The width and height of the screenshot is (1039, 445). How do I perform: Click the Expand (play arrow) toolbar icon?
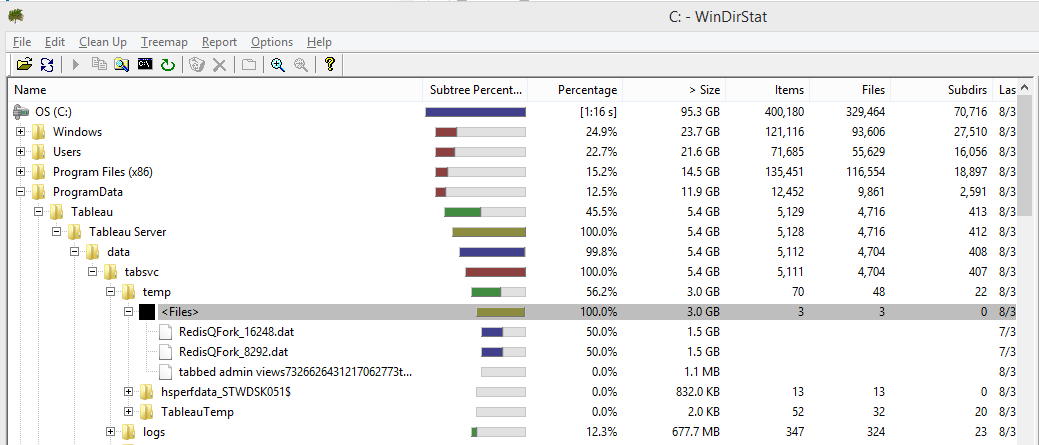[x=76, y=64]
